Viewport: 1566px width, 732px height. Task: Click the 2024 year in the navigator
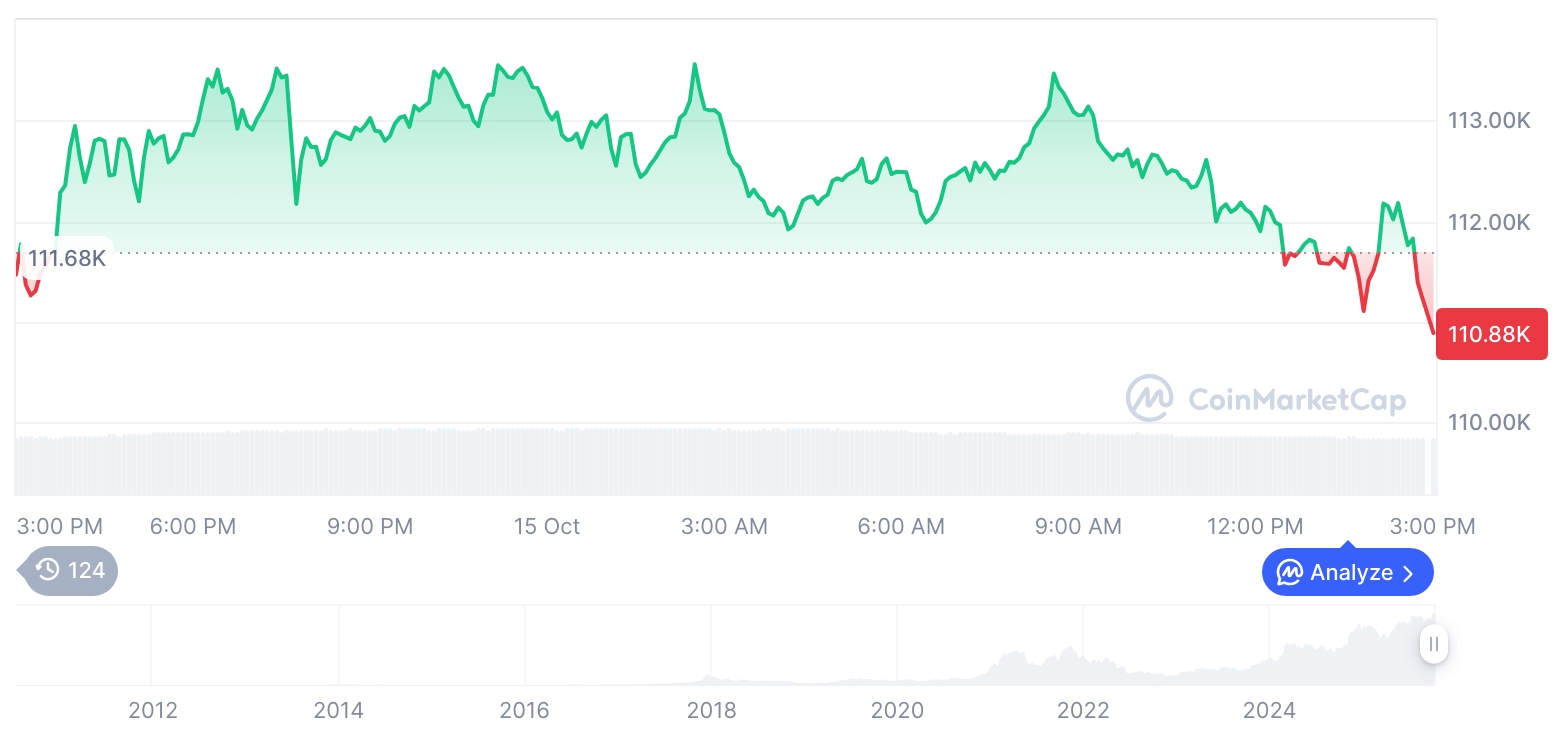coord(1269,710)
